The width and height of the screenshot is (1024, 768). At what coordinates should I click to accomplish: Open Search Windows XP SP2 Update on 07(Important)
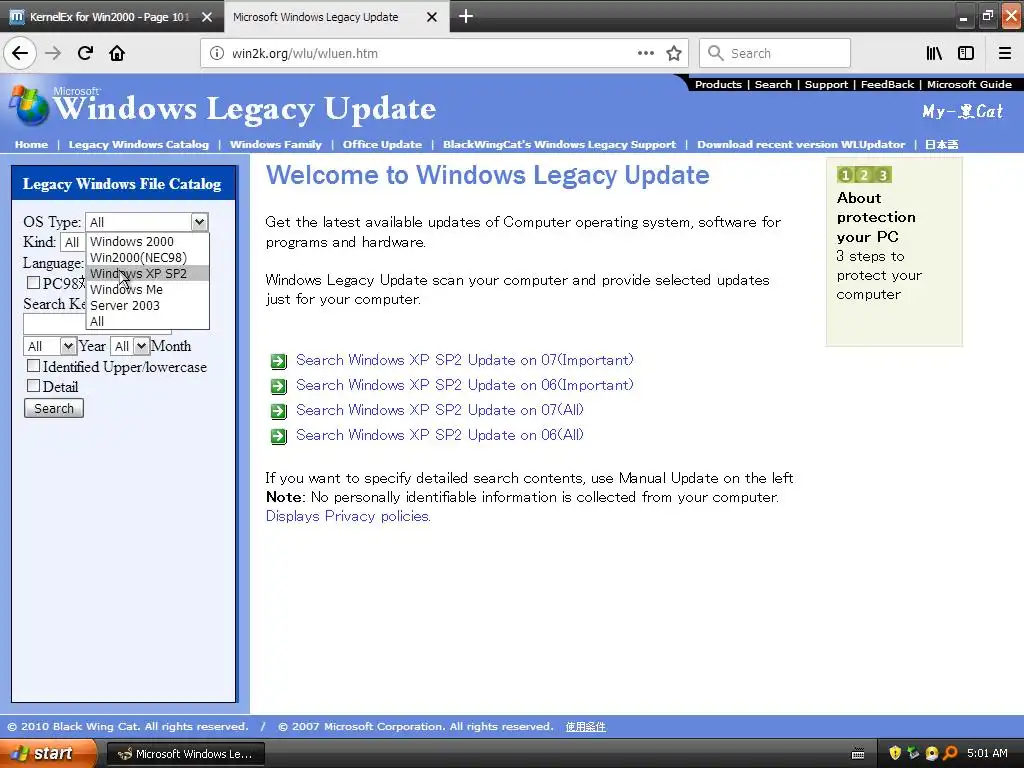click(x=464, y=360)
